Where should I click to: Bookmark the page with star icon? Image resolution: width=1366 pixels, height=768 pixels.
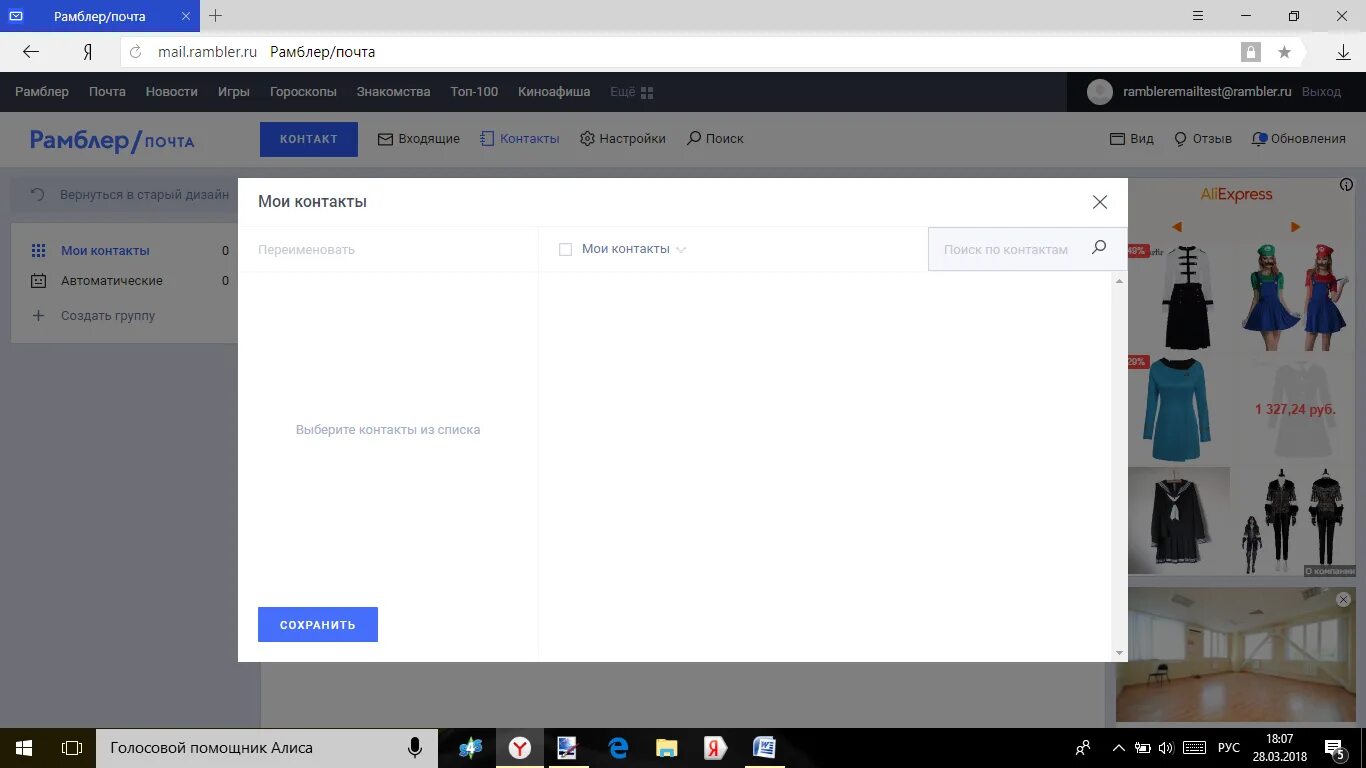(x=1285, y=52)
